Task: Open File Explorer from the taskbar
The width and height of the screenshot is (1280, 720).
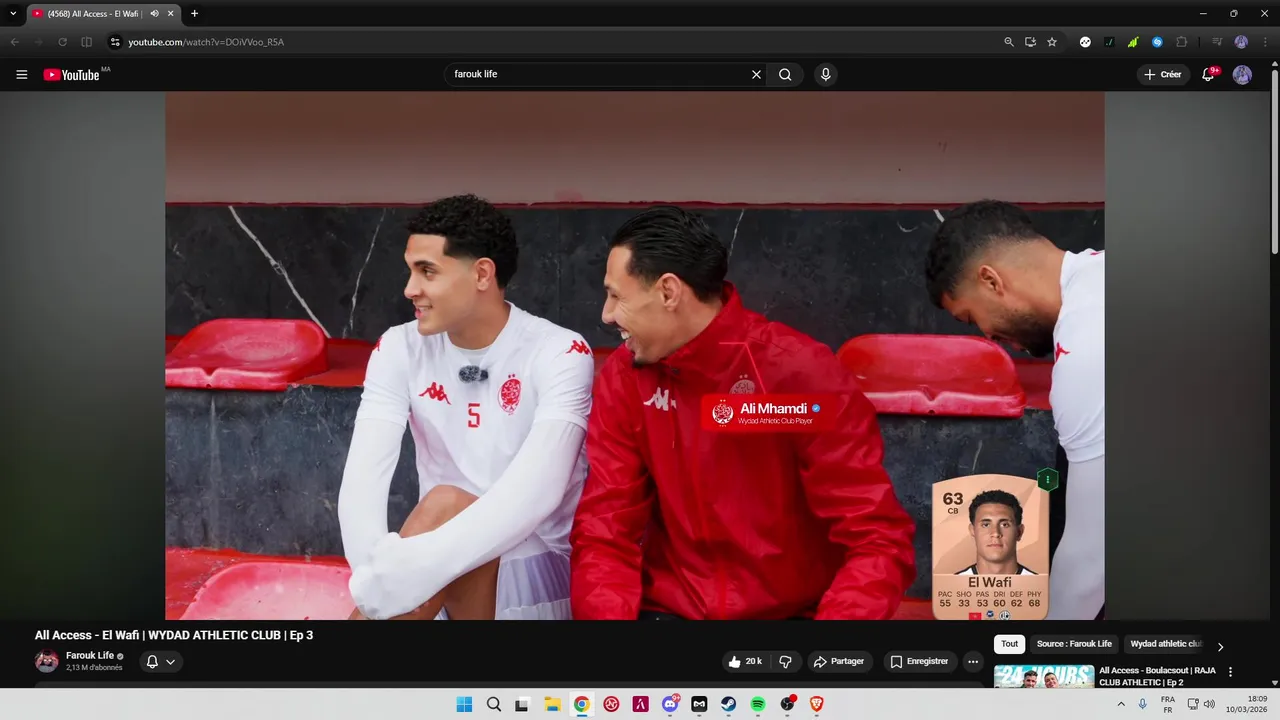Action: 552,704
